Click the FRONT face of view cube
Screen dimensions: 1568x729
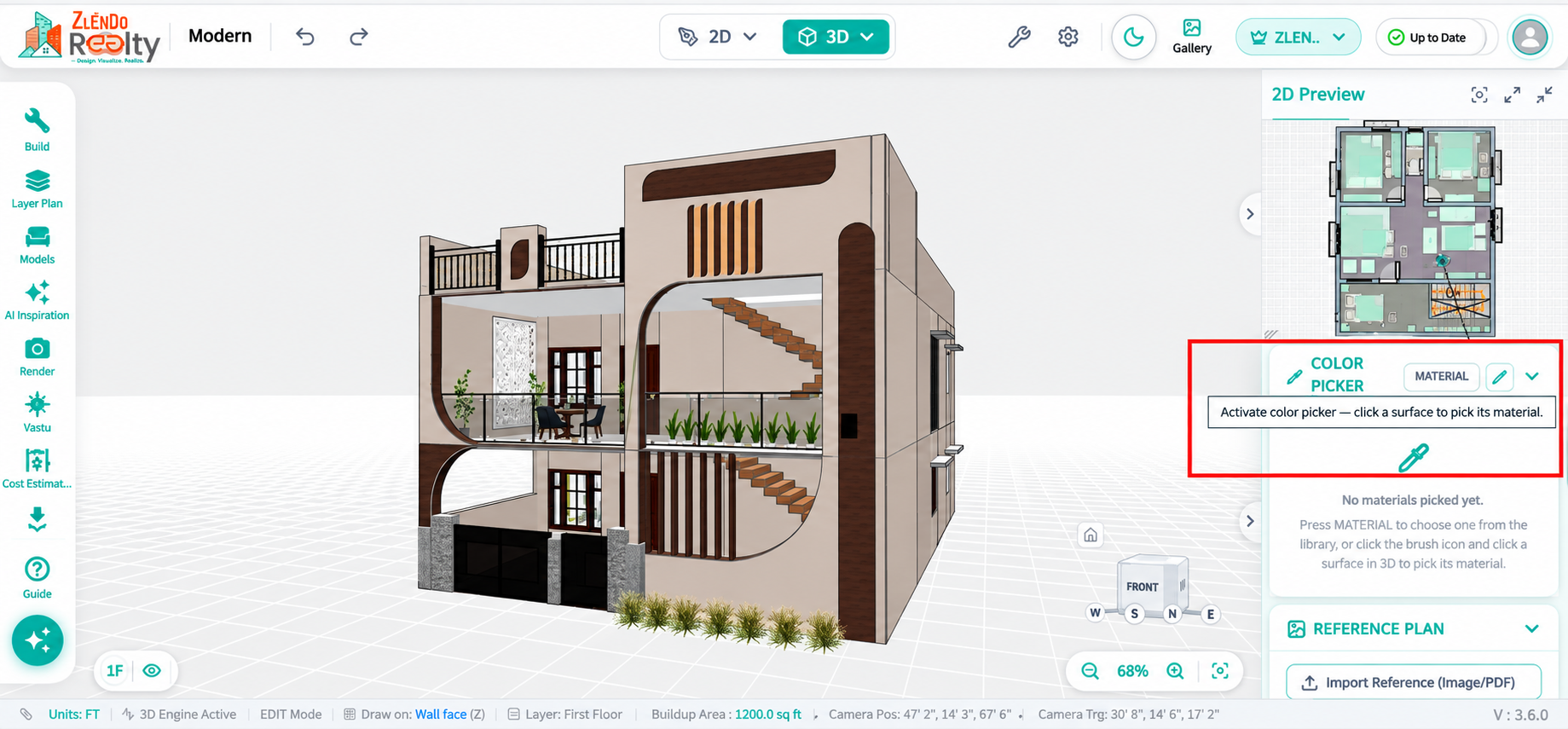pos(1144,587)
